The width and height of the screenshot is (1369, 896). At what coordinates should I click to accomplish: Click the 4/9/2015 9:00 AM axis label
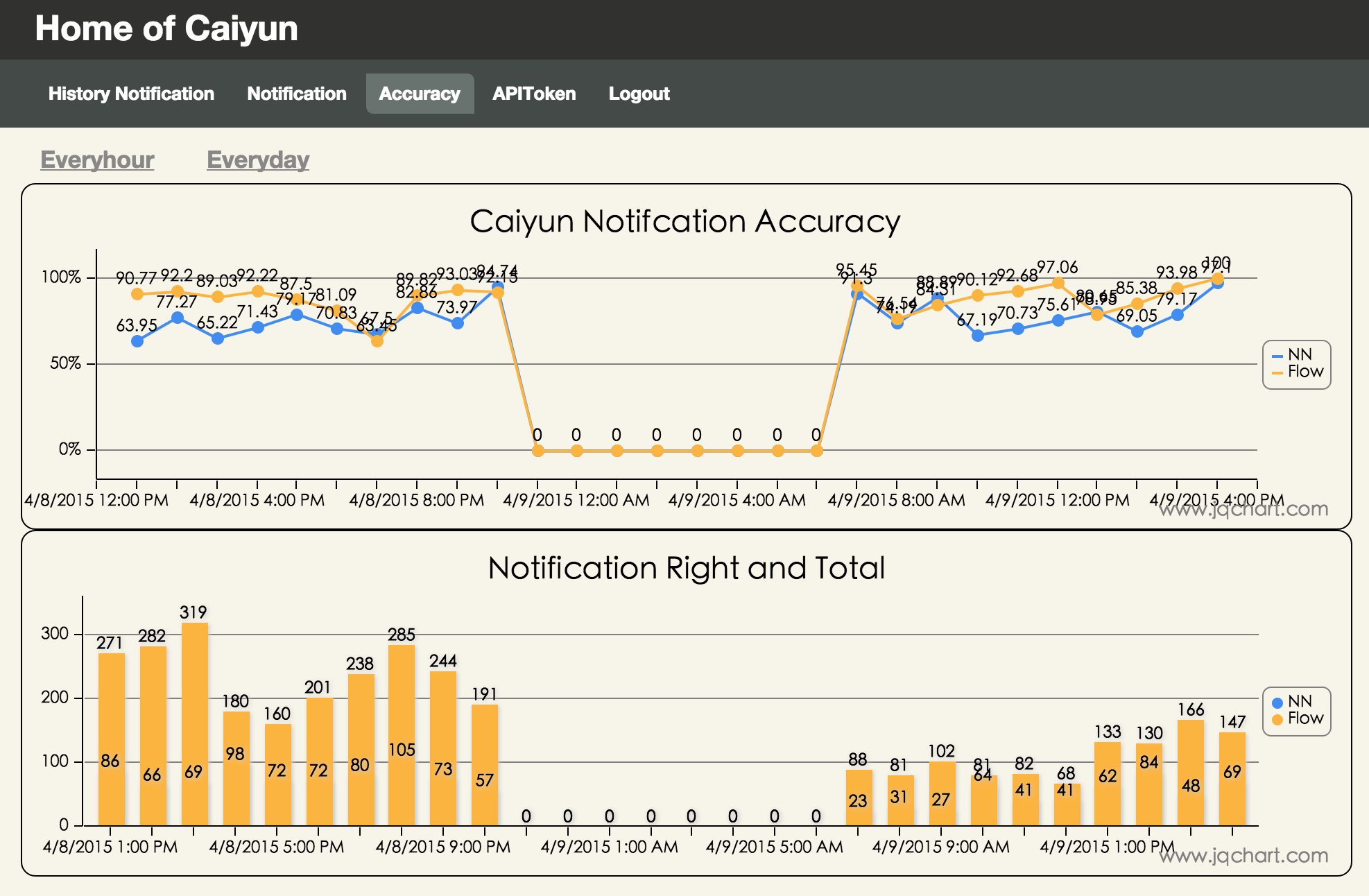pos(941,847)
